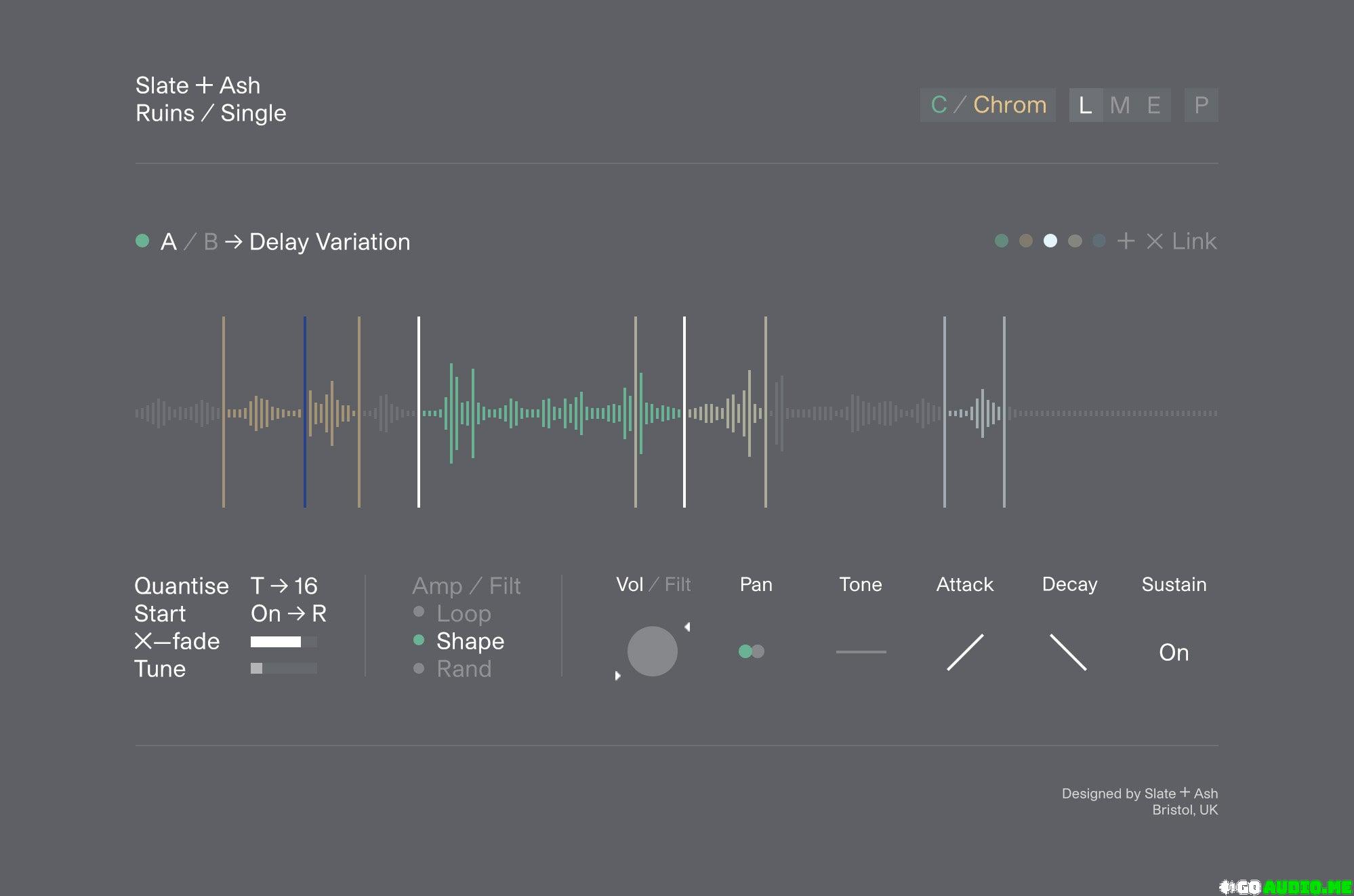Open the C key selector
The width and height of the screenshot is (1354, 896).
(x=939, y=105)
